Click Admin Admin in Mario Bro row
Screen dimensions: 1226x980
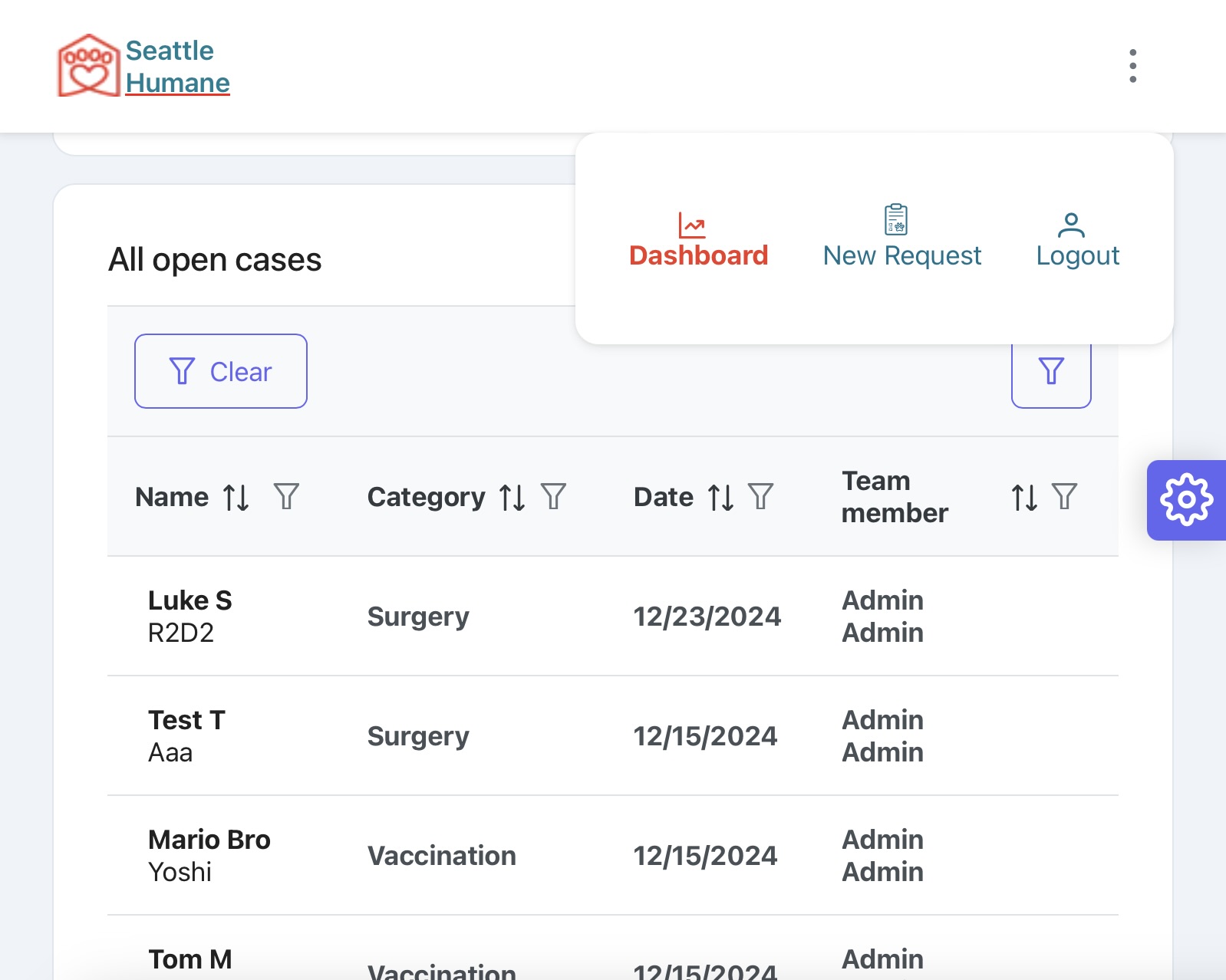click(x=883, y=856)
